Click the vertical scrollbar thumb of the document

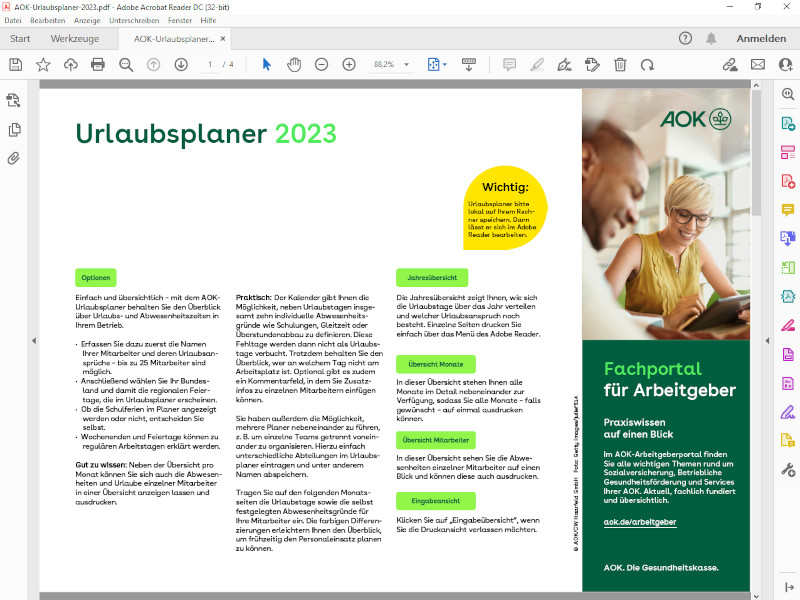coord(756,153)
